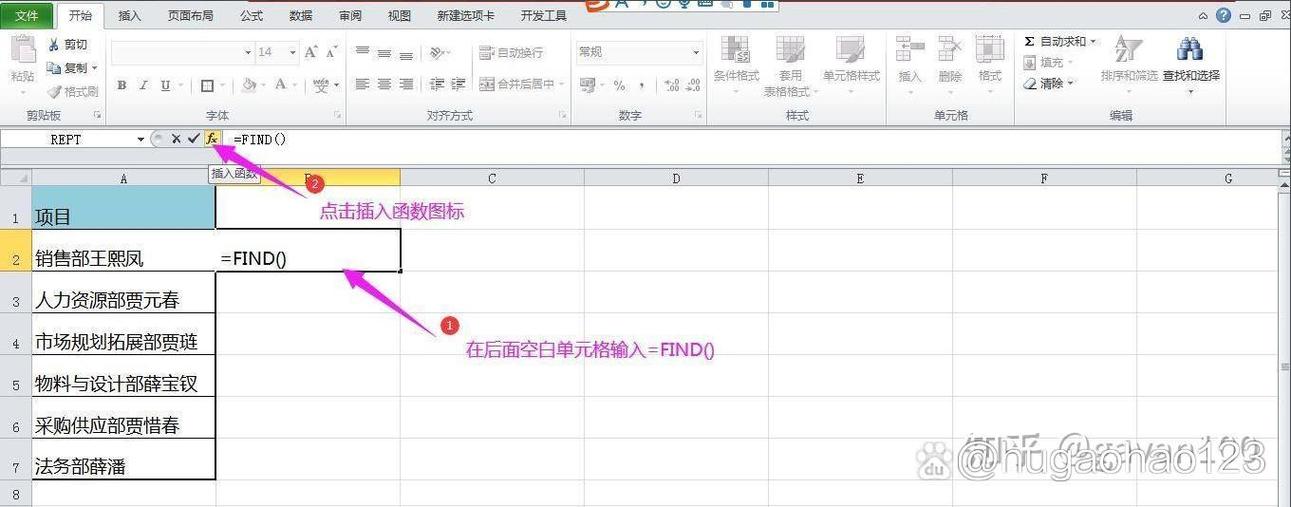Switch to the Data (数据) tab
The height and width of the screenshot is (507, 1291).
click(300, 16)
